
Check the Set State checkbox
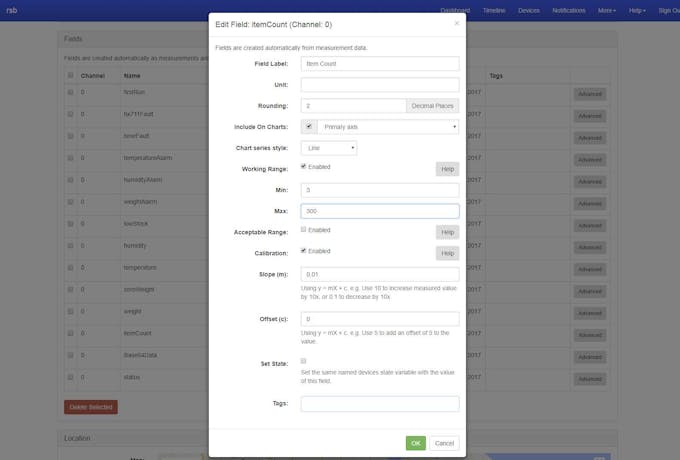pos(304,361)
